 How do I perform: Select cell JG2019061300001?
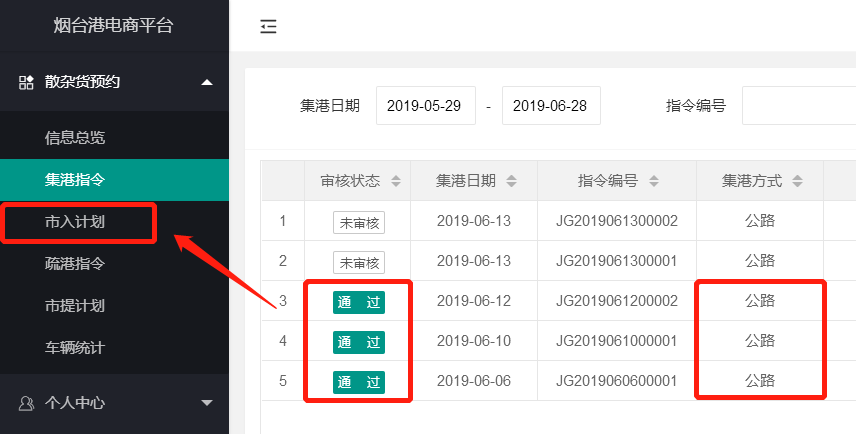tap(617, 260)
